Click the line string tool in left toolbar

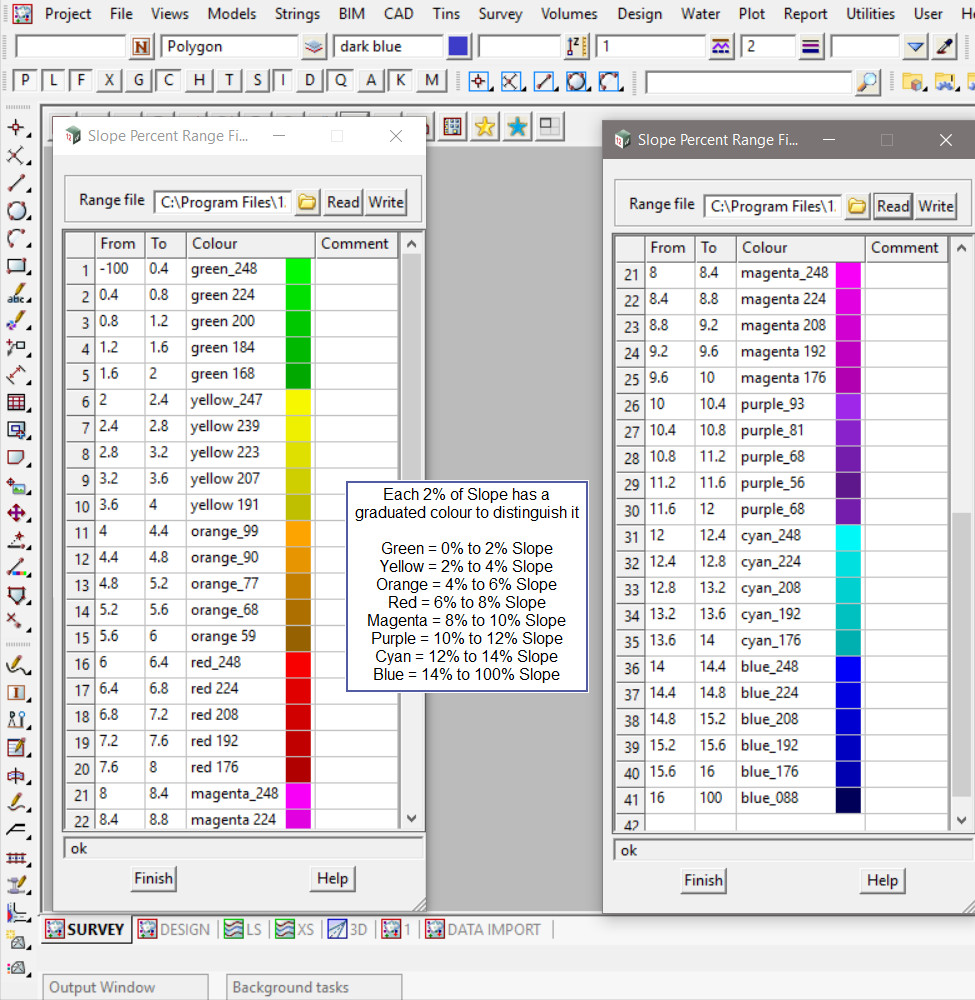(16, 183)
